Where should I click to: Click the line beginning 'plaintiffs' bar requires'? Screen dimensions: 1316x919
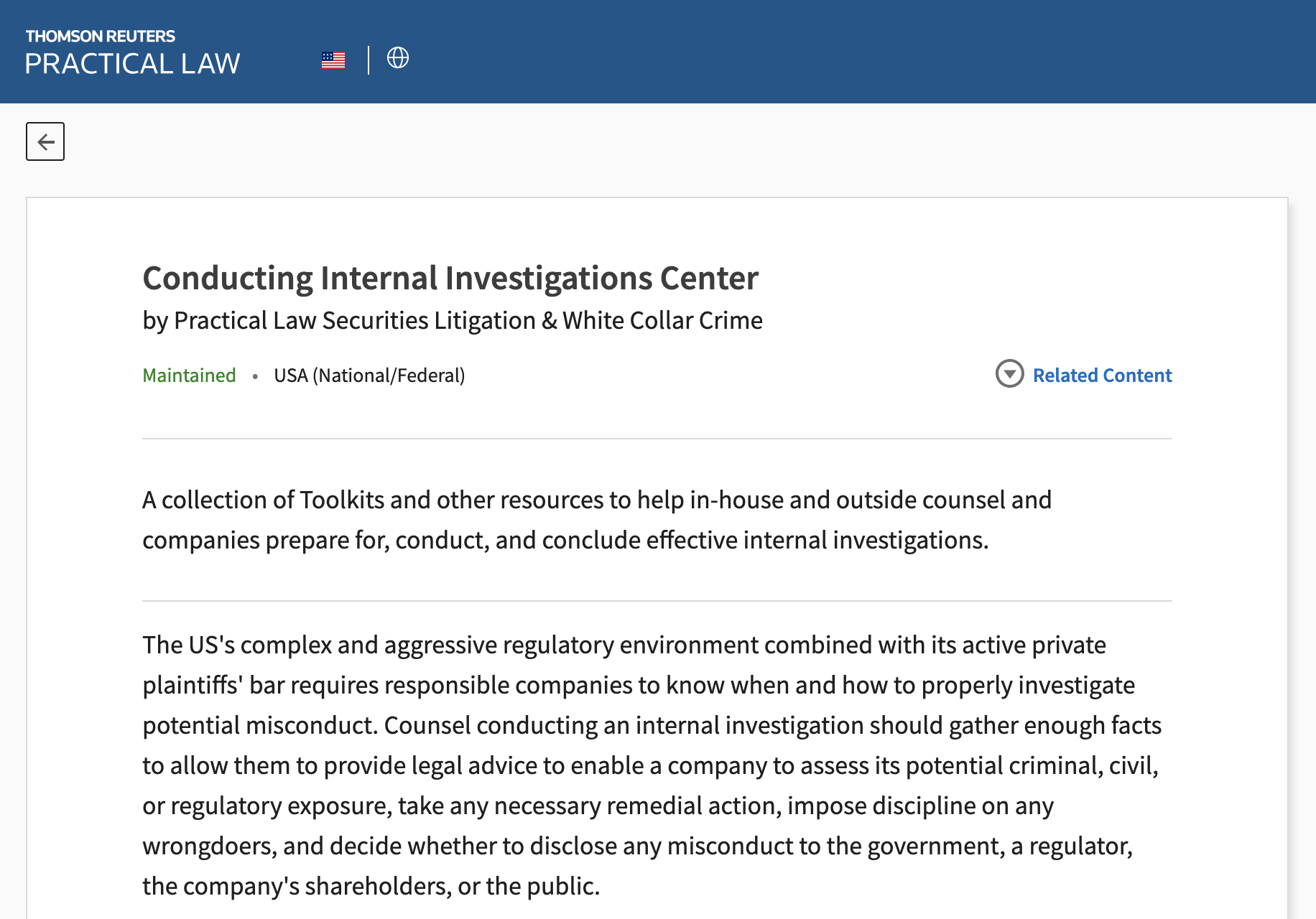pos(638,685)
